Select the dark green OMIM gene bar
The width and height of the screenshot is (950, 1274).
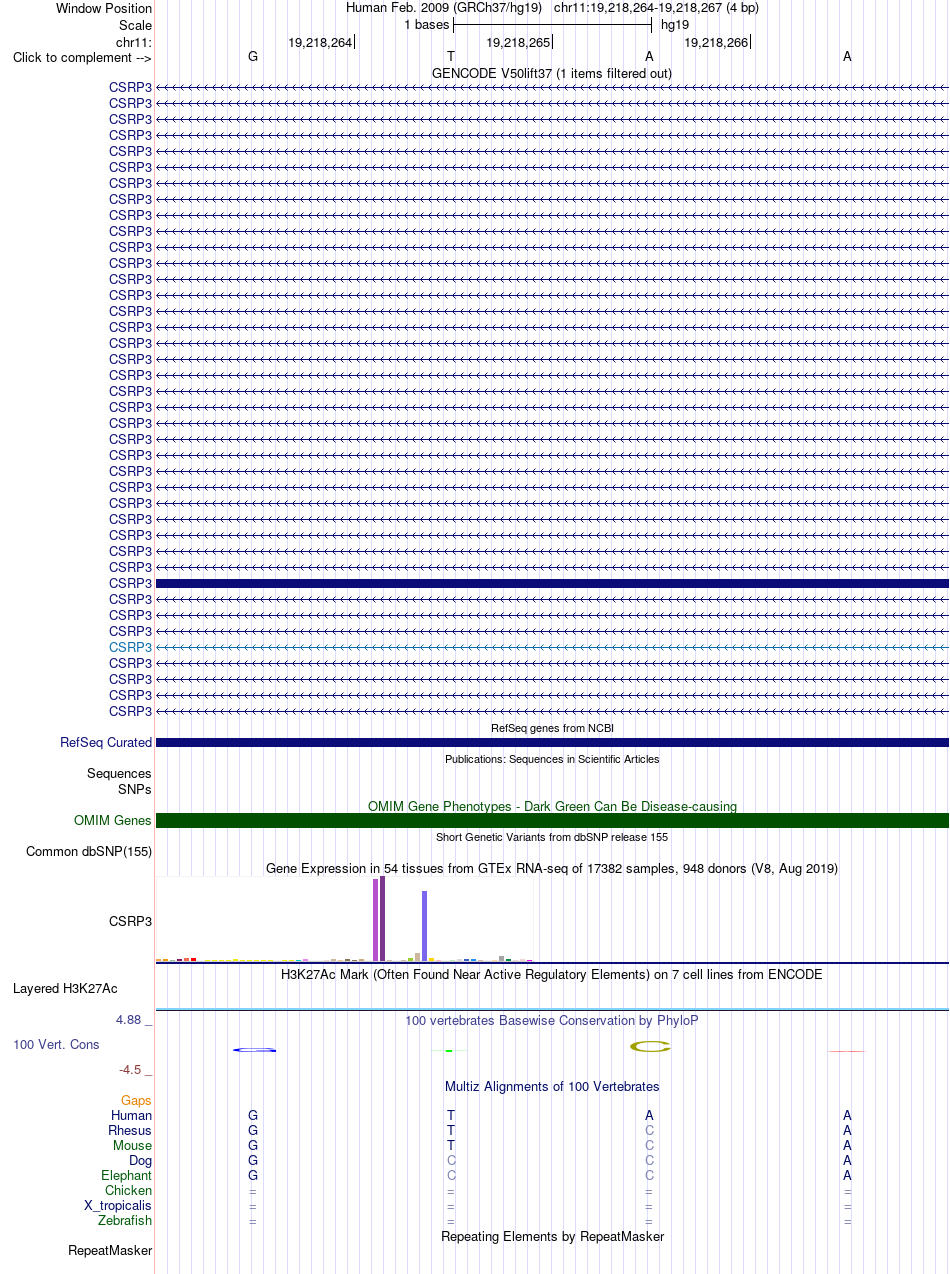click(552, 820)
